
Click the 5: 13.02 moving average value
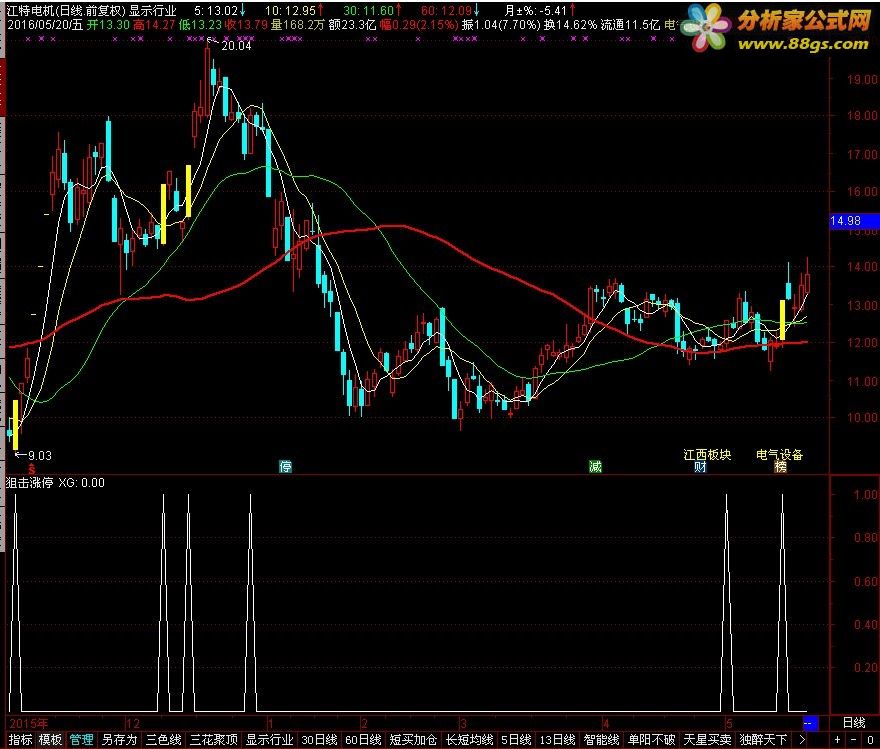tap(219, 10)
